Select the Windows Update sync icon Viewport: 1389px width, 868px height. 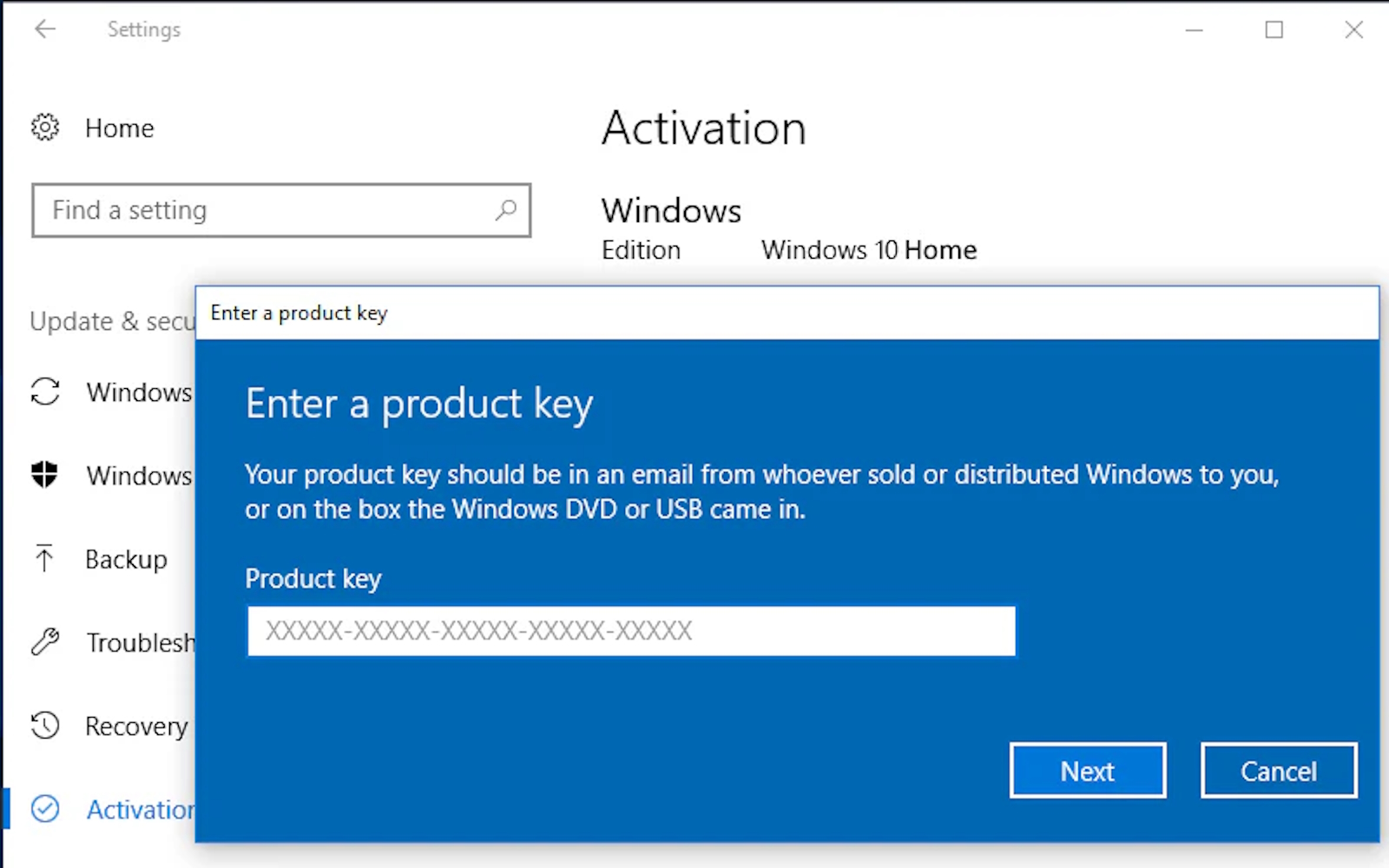(x=45, y=391)
